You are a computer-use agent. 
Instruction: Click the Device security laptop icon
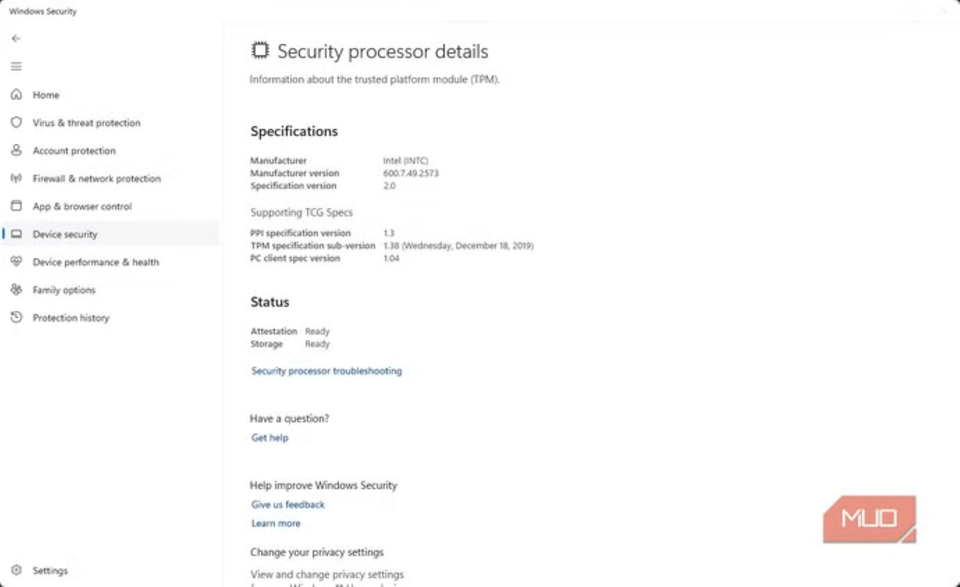[x=16, y=234]
